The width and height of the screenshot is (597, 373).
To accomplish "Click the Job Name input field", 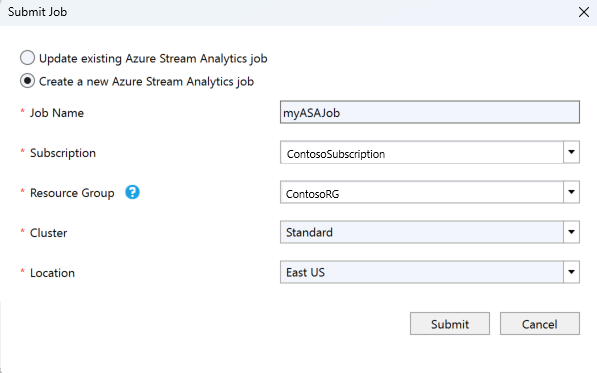I will pyautogui.click(x=430, y=112).
